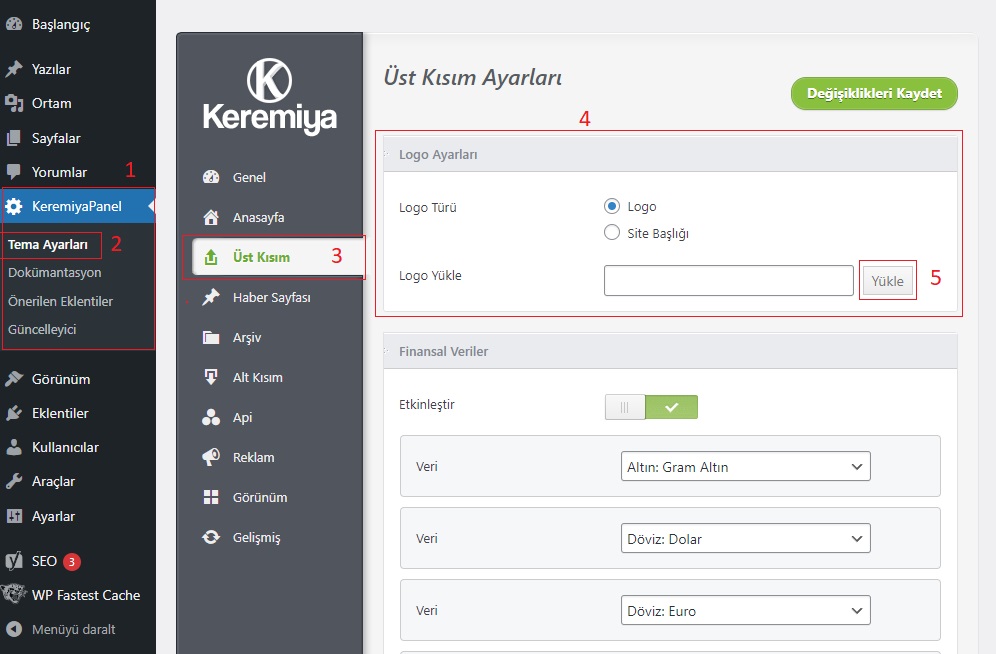
Task: Click the Anasayfa house icon
Action: point(211,217)
